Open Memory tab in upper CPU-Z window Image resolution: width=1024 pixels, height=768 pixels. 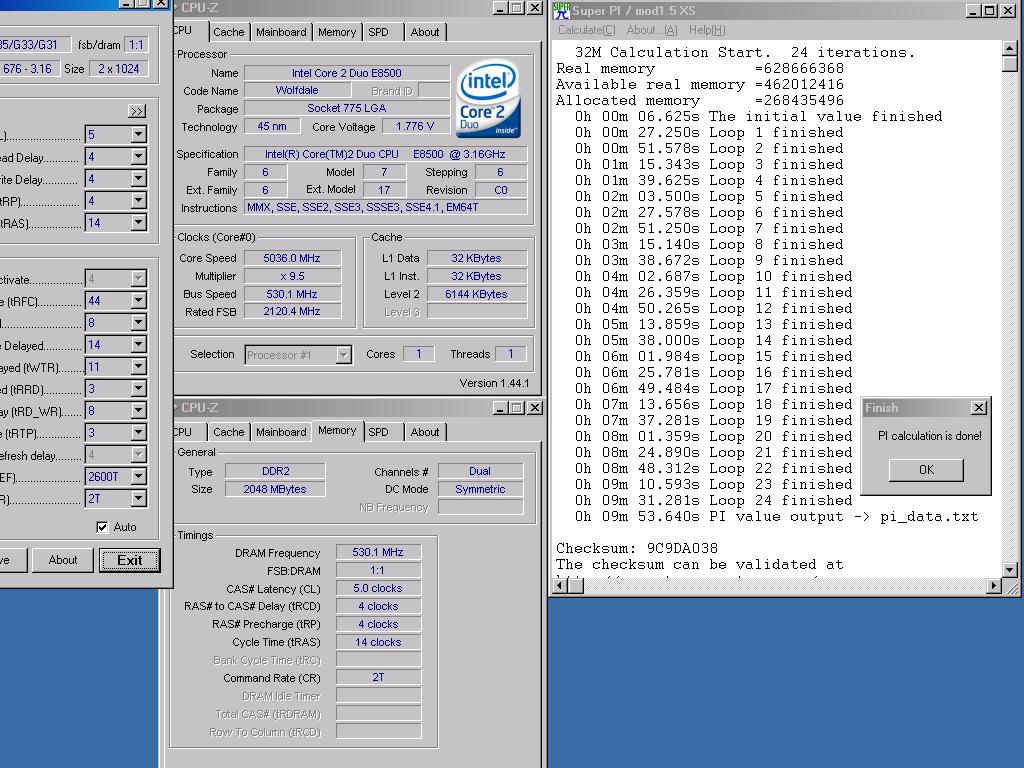337,32
